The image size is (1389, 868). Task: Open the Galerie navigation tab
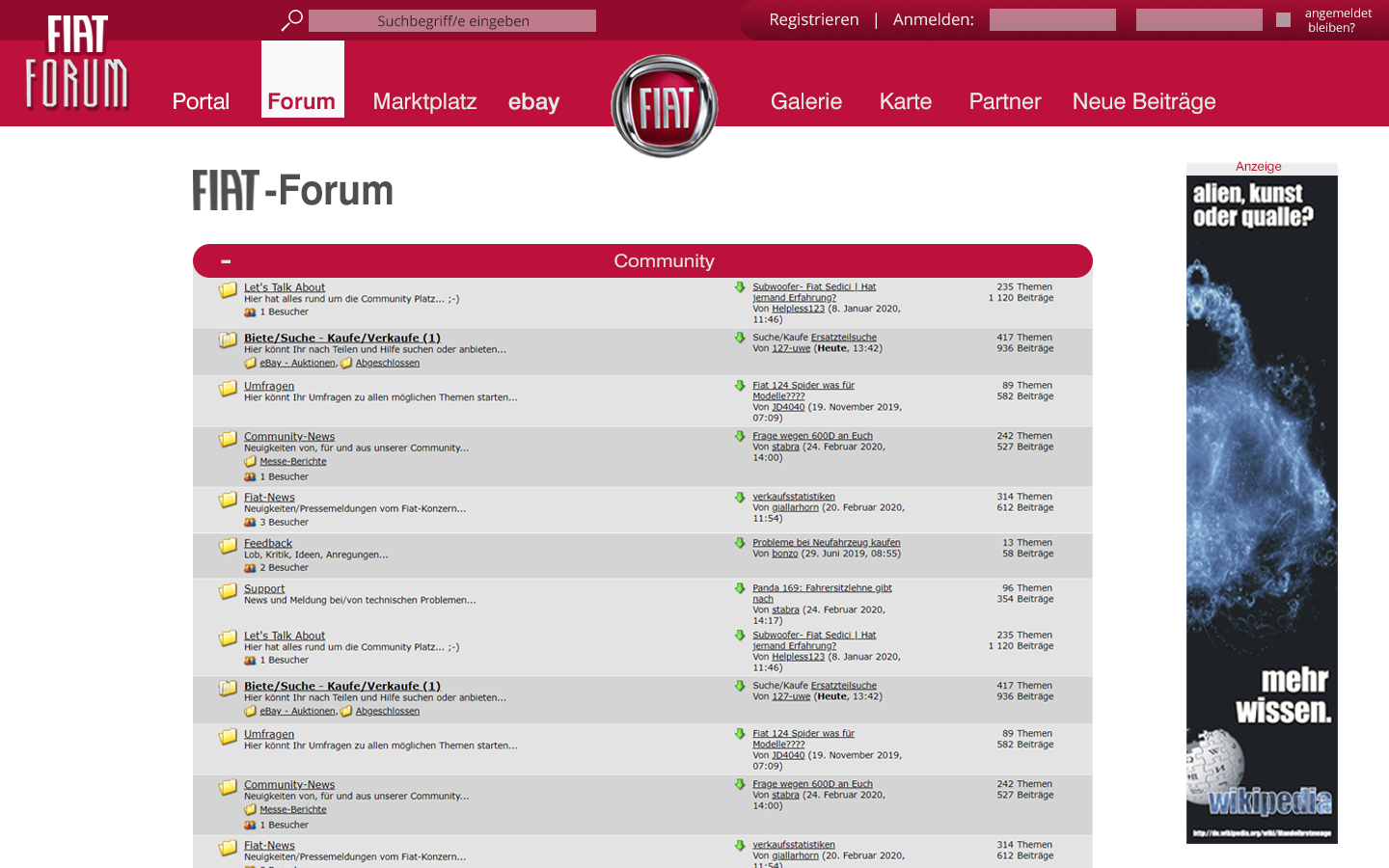coord(806,101)
